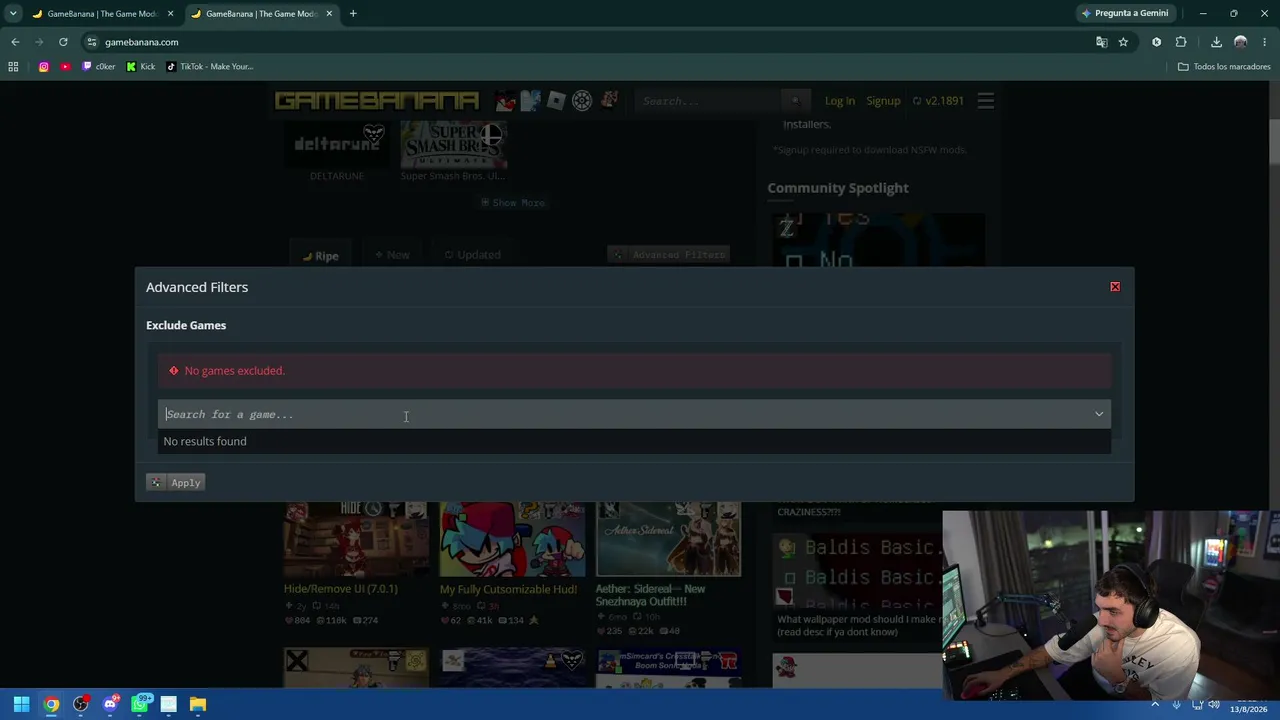The width and height of the screenshot is (1280, 720).
Task: Click the v2.1891 version link
Action: coord(938,101)
